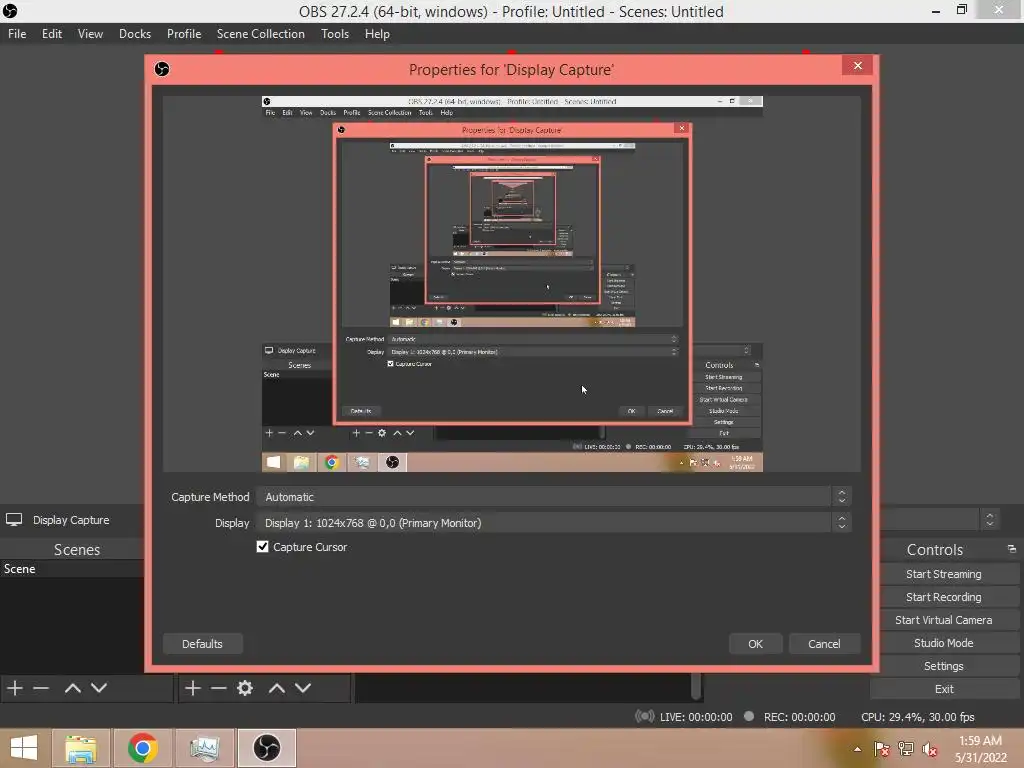
Task: Click the OBS Studio taskbar icon
Action: tap(266, 748)
